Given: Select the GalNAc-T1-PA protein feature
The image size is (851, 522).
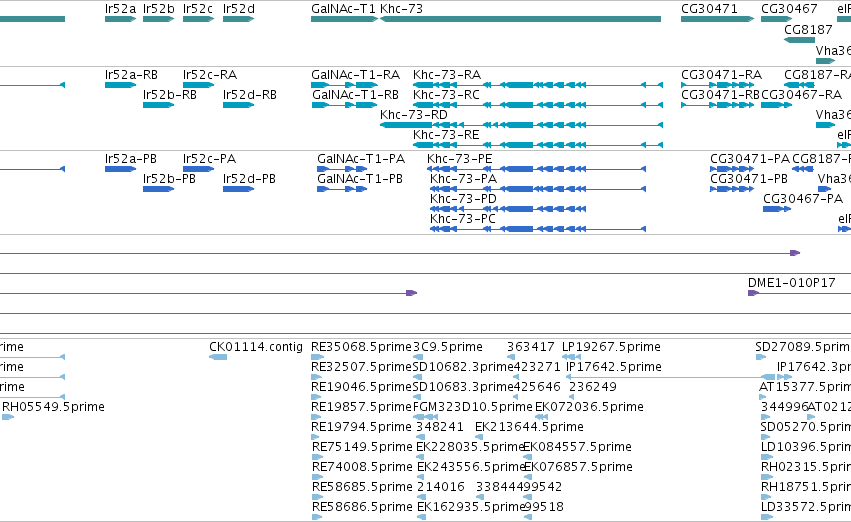Looking at the screenshot, I should (x=342, y=169).
